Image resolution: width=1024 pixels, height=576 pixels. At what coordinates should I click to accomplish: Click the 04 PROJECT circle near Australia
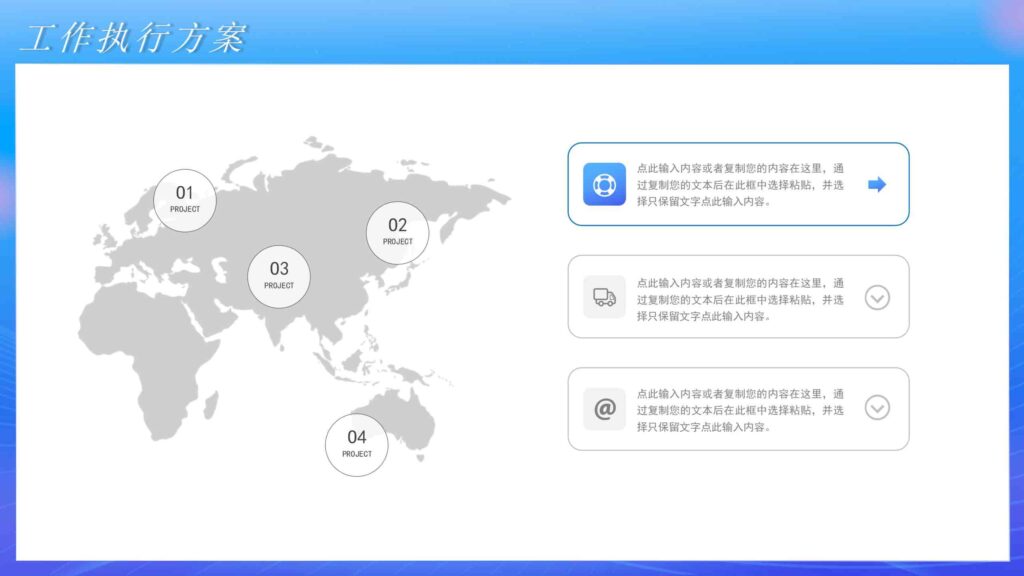(356, 445)
